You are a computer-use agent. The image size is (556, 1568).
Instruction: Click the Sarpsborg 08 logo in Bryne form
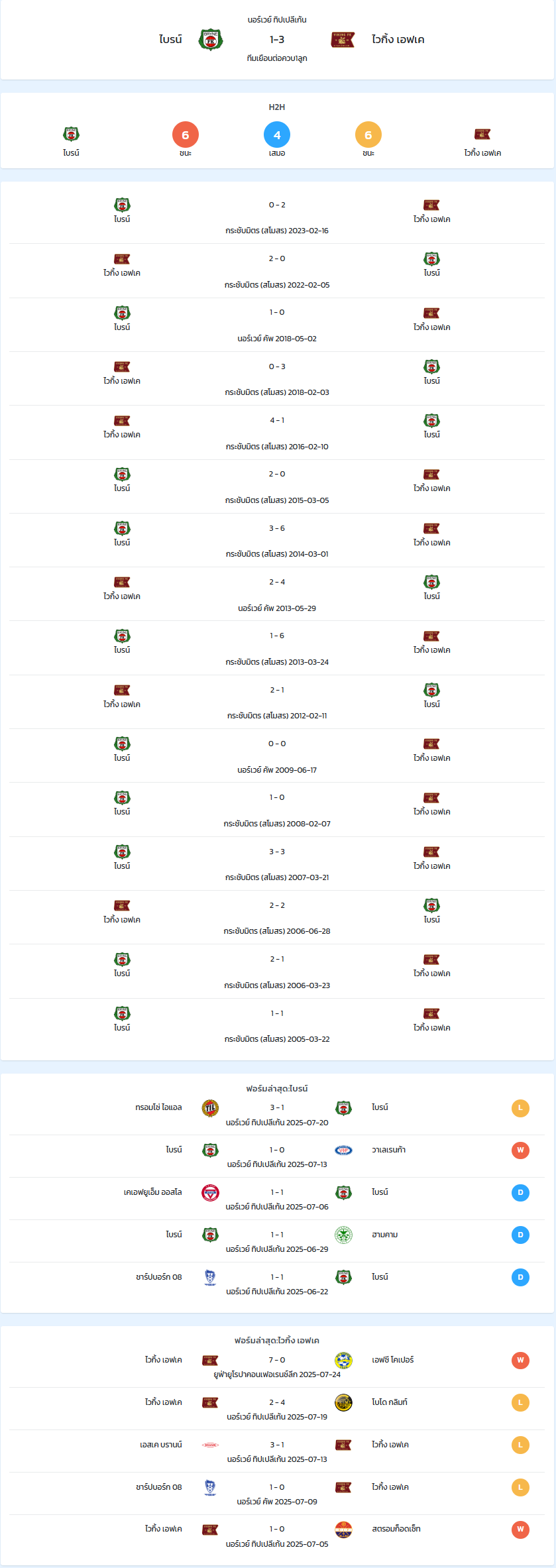pos(210,1278)
